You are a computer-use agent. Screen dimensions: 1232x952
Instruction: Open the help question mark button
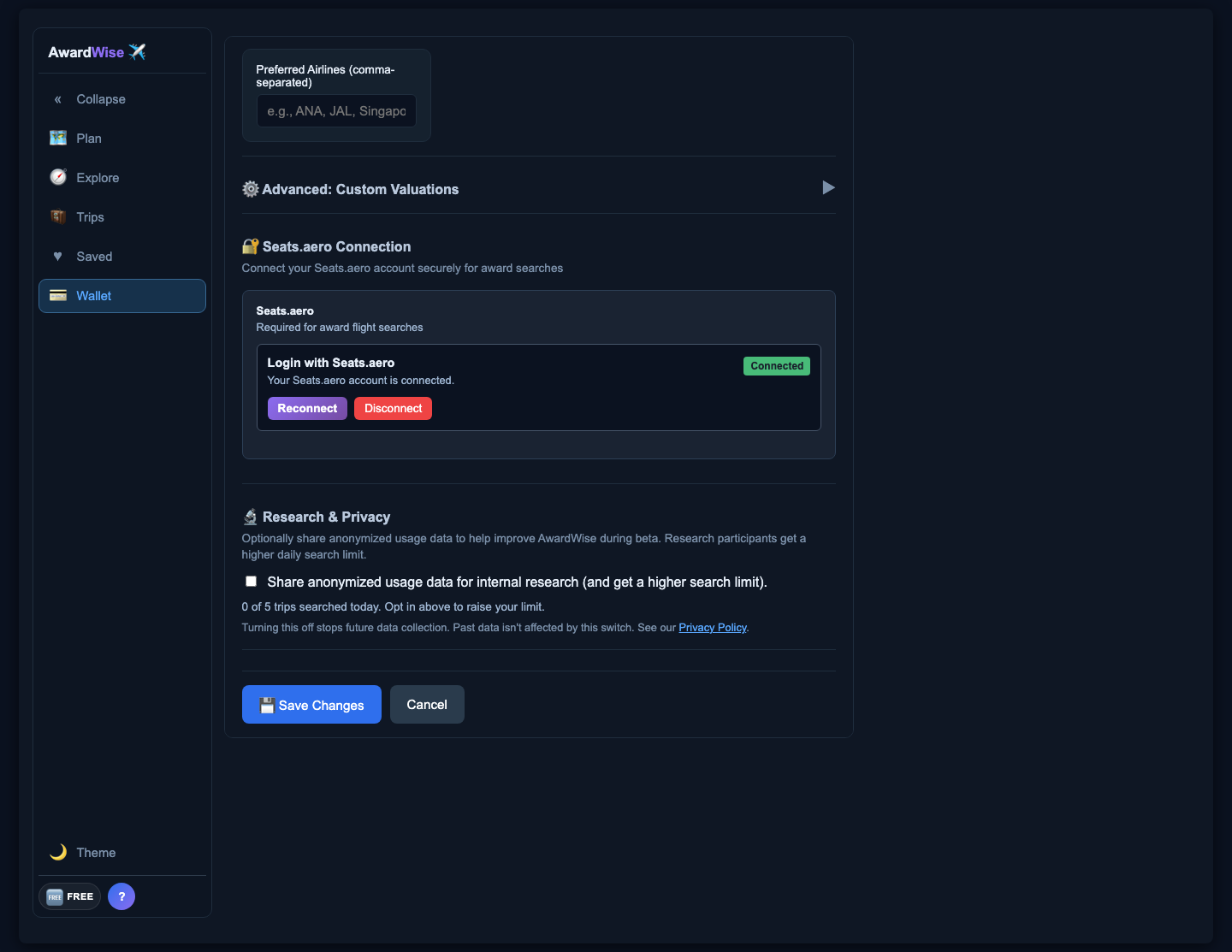coord(121,896)
